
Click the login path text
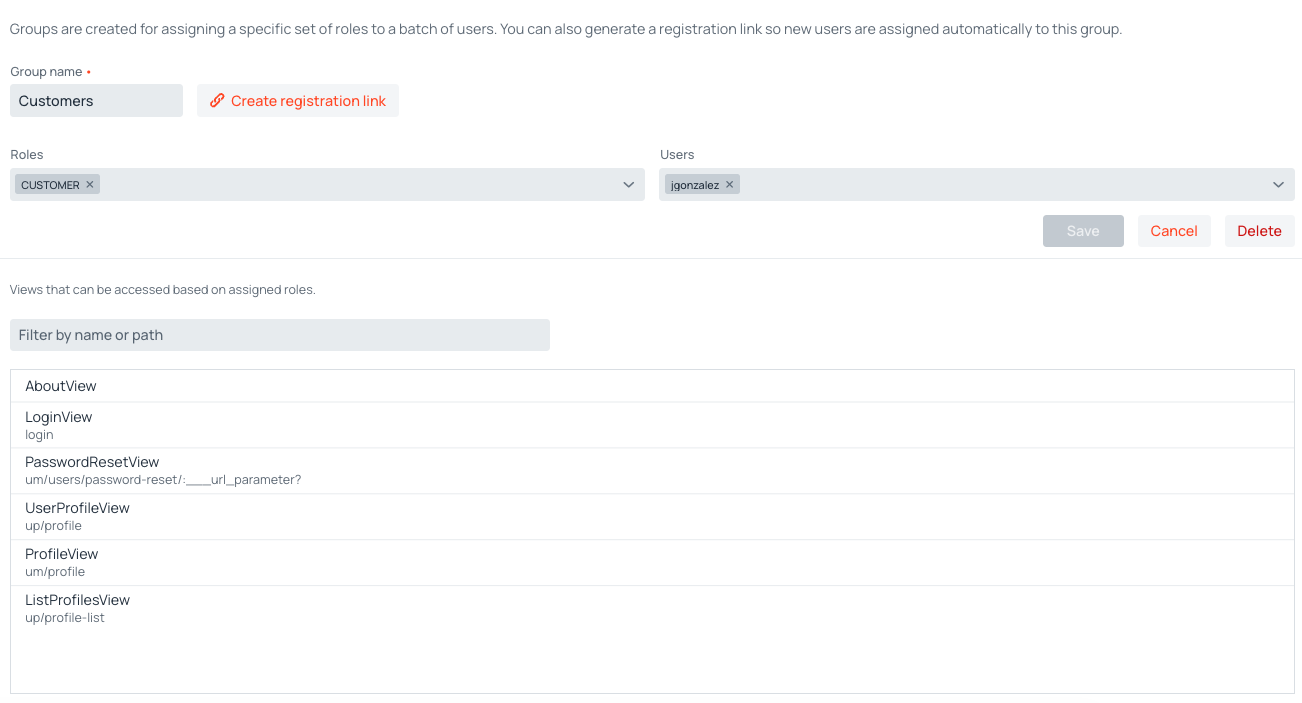click(x=39, y=435)
